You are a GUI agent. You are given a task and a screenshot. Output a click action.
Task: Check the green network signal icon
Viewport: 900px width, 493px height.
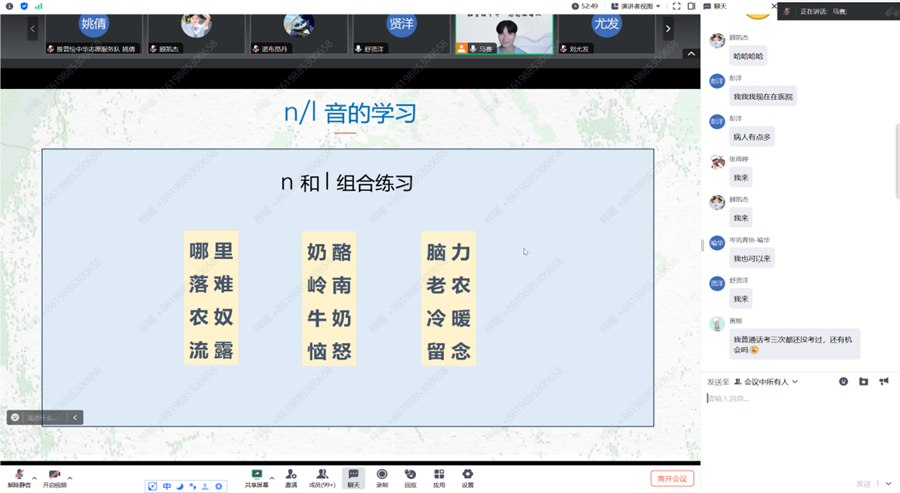pyautogui.click(x=38, y=6)
